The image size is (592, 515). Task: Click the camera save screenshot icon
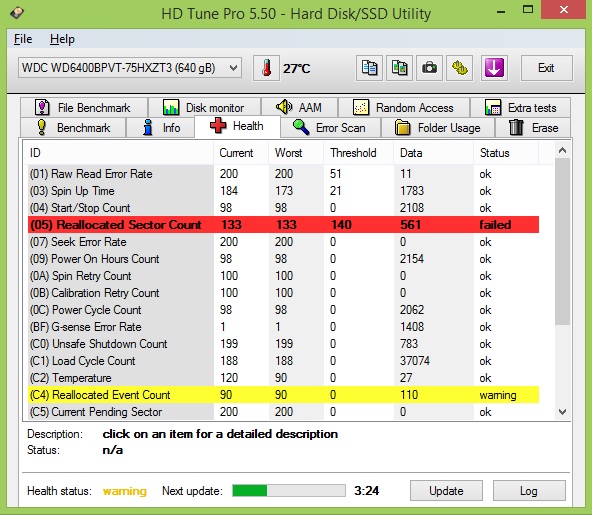tap(429, 68)
